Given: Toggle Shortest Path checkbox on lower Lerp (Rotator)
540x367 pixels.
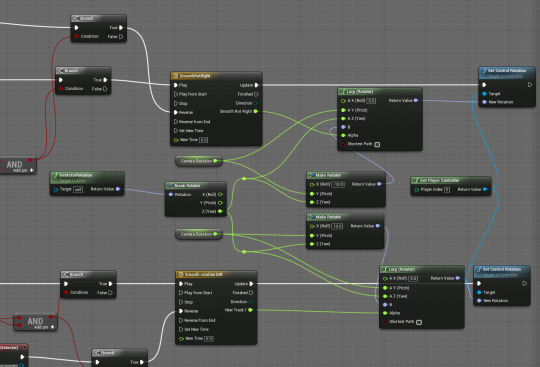Looking at the screenshot, I should 419,322.
